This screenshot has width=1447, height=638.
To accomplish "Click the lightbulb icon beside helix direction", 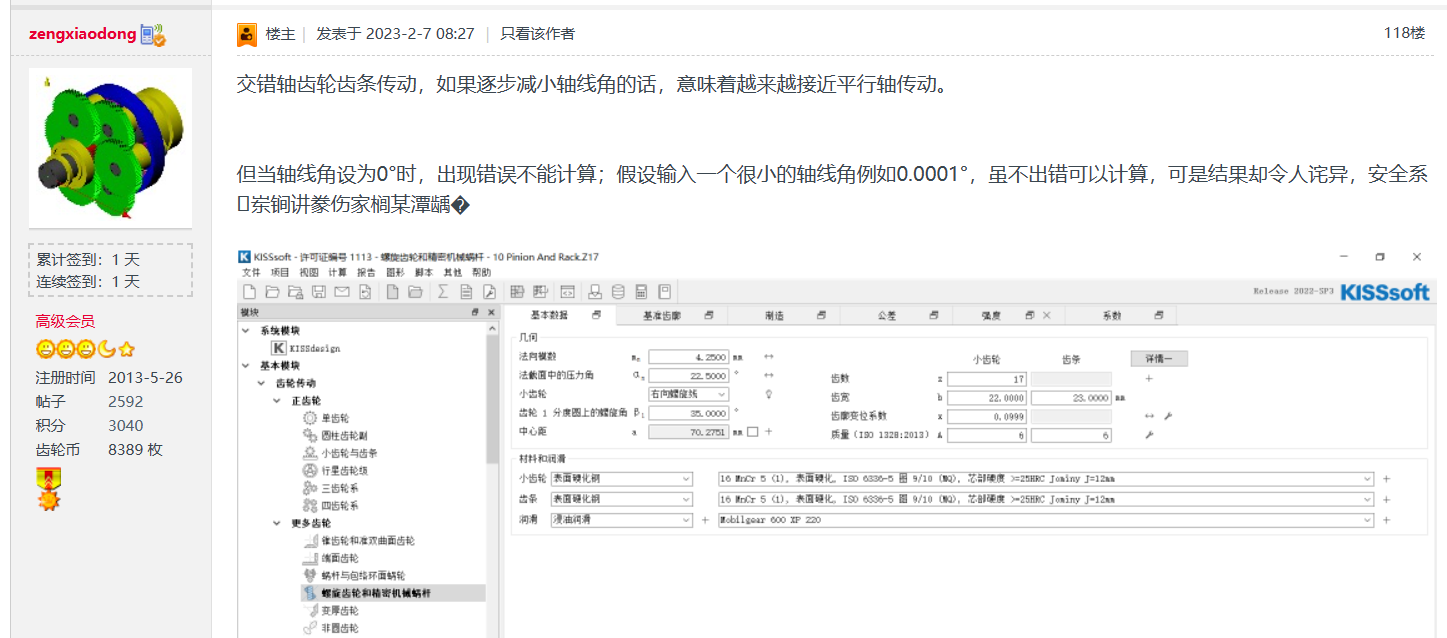I will point(769,394).
